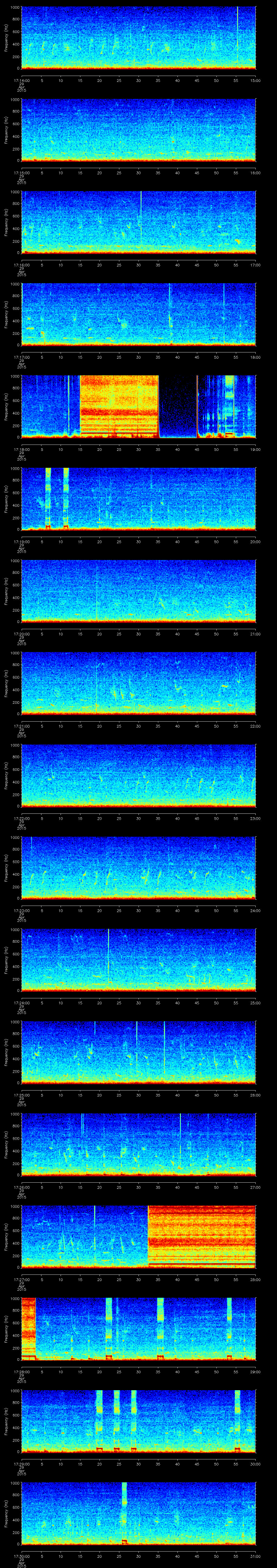277x1568 pixels.
Task: Select the spectrogram panel starting at 17:28:00
Action: (x=139, y=1329)
